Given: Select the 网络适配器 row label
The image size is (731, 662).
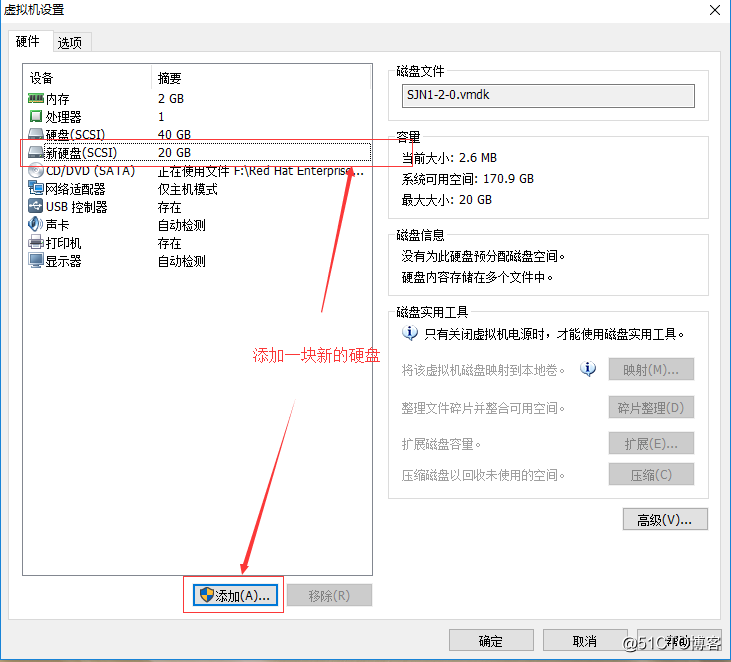Looking at the screenshot, I should pos(76,189).
